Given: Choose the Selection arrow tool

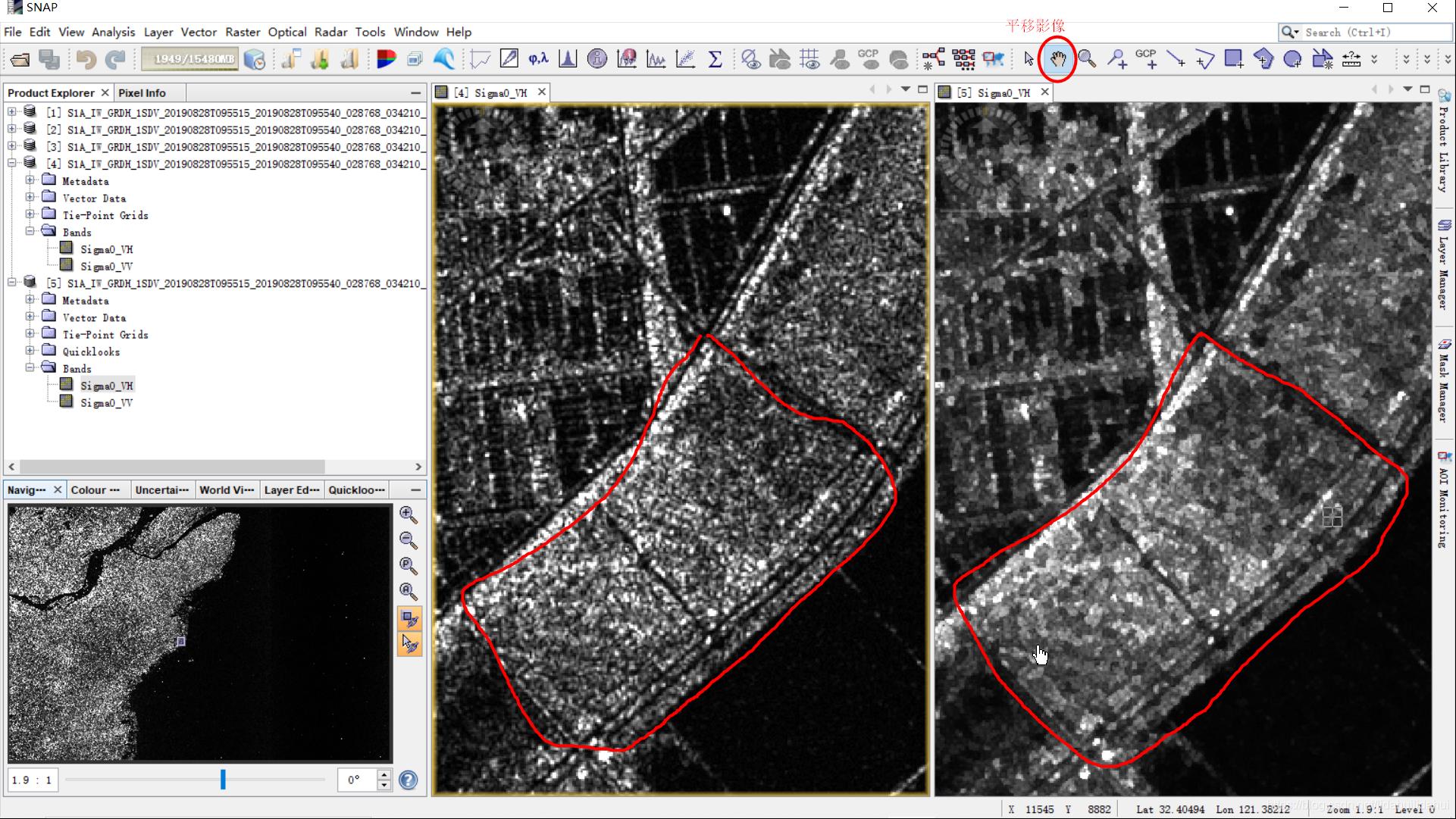Looking at the screenshot, I should pyautogui.click(x=1029, y=59).
